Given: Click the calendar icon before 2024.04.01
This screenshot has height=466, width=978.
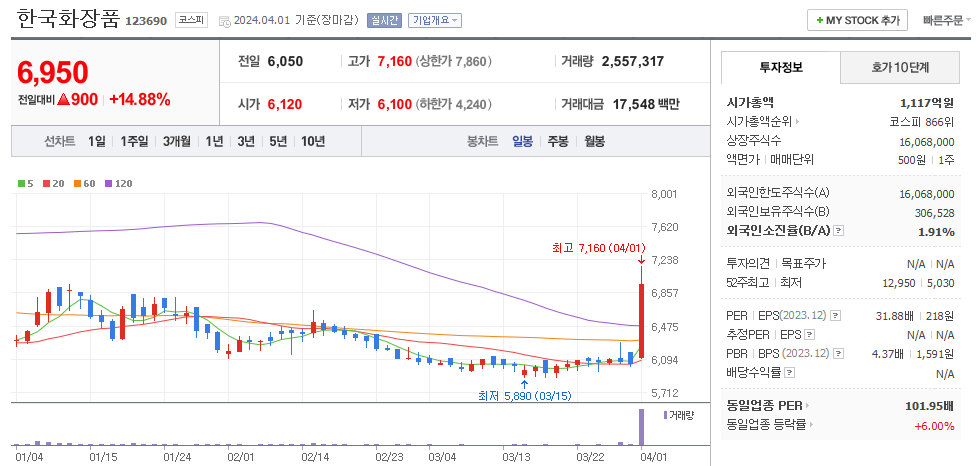Looking at the screenshot, I should (x=225, y=21).
